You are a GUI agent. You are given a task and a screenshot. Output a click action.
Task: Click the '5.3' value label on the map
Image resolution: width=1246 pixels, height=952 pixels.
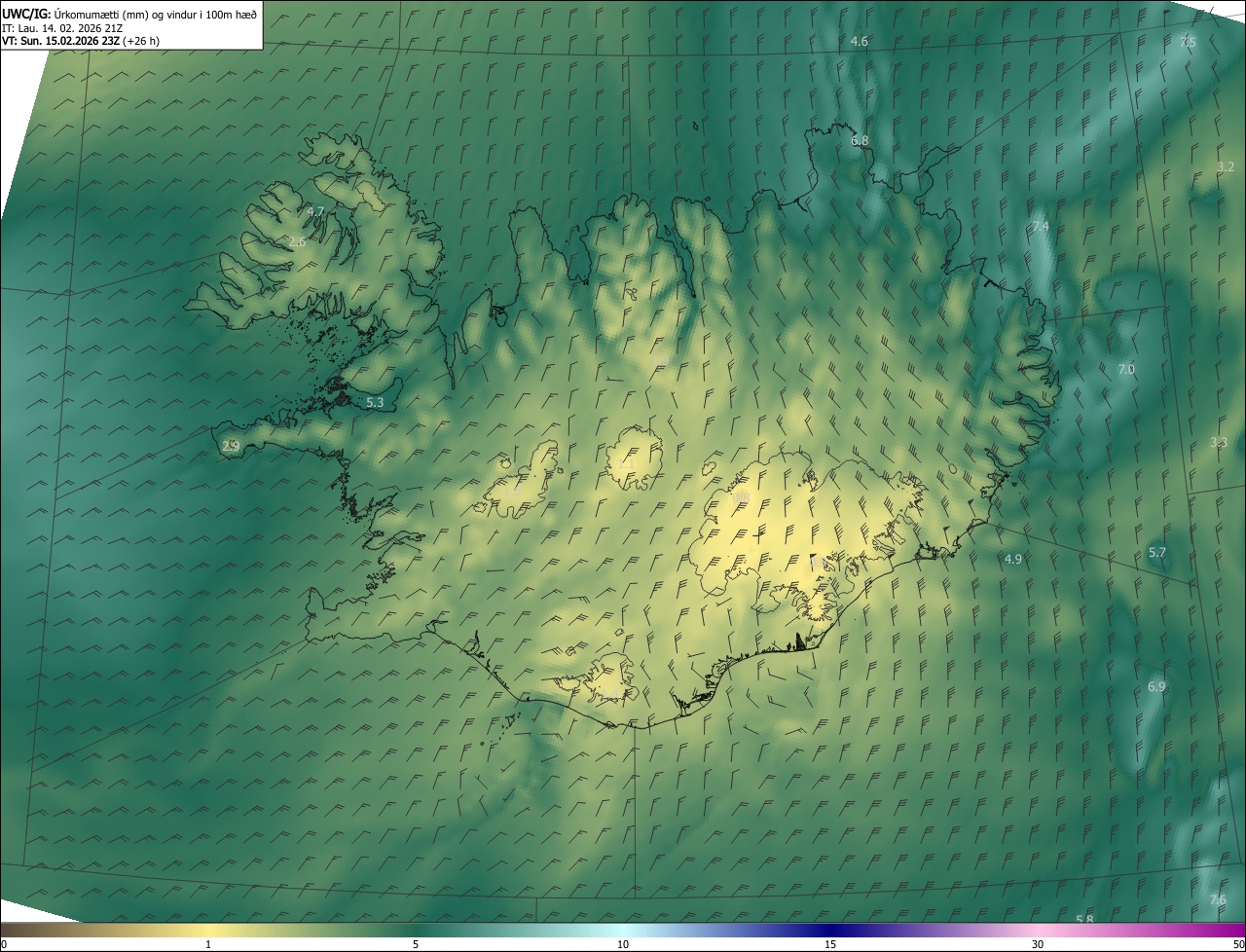tap(375, 402)
